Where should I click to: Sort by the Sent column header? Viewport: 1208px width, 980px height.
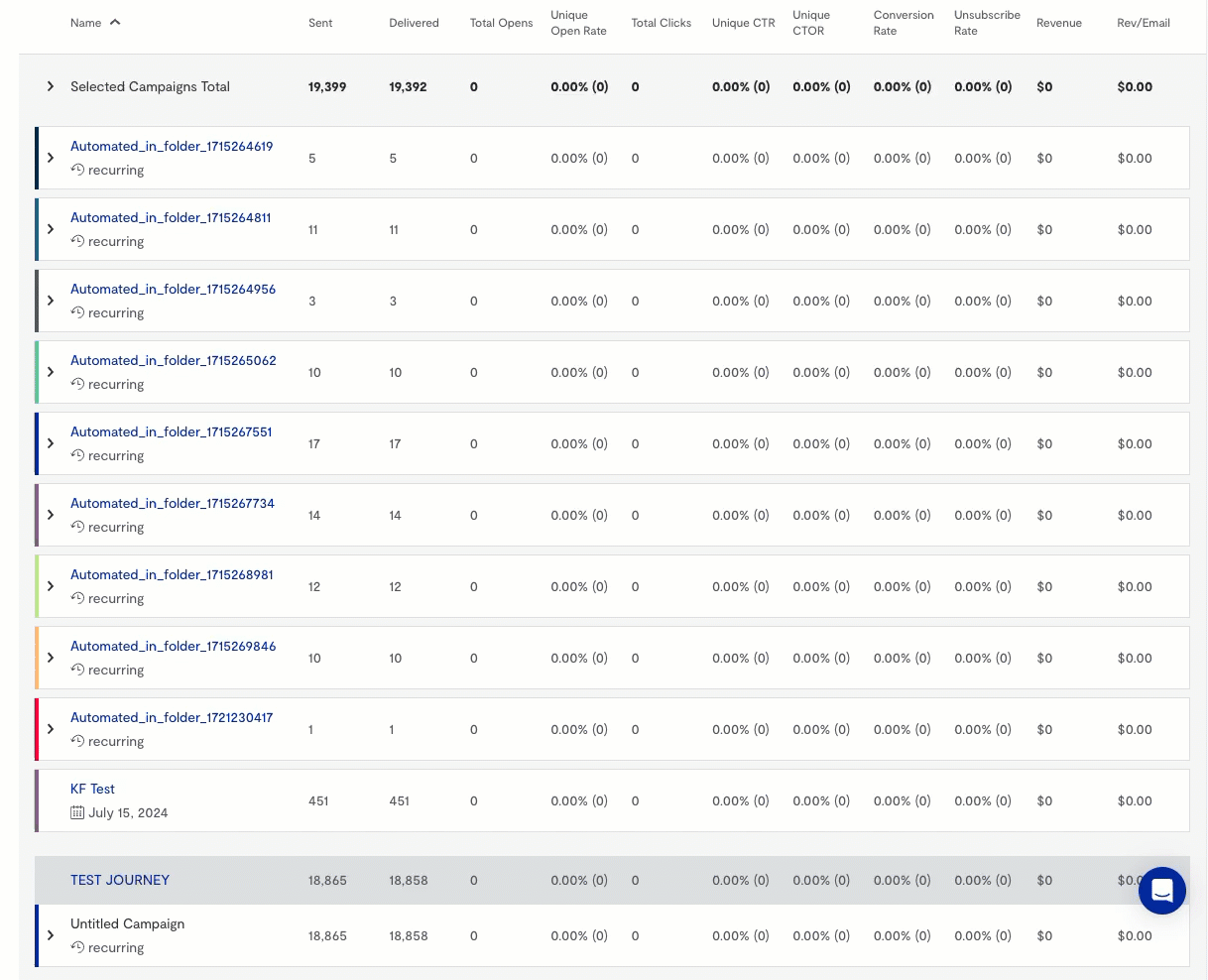pos(320,23)
